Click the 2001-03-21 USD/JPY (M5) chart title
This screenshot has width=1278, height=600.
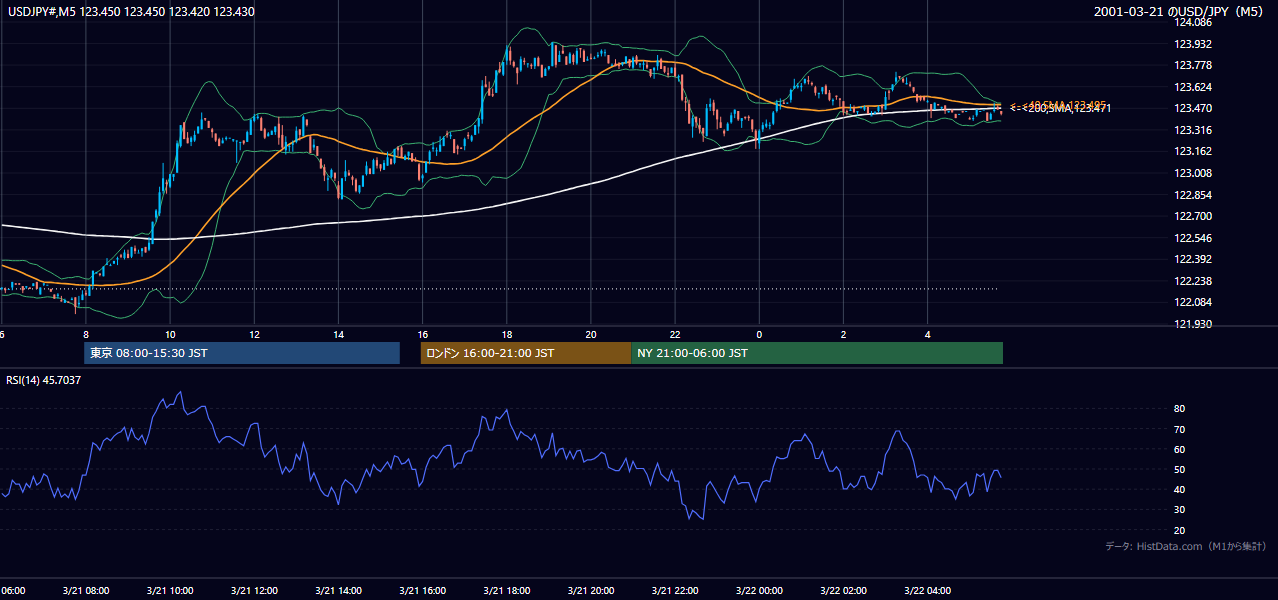tap(1180, 11)
